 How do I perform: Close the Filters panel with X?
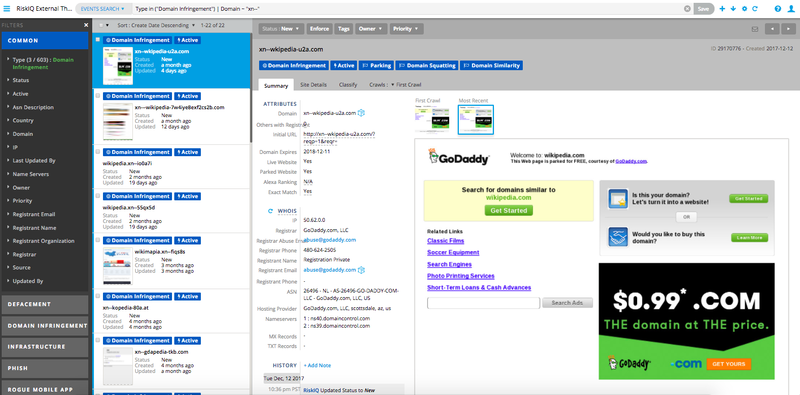coord(86,24)
